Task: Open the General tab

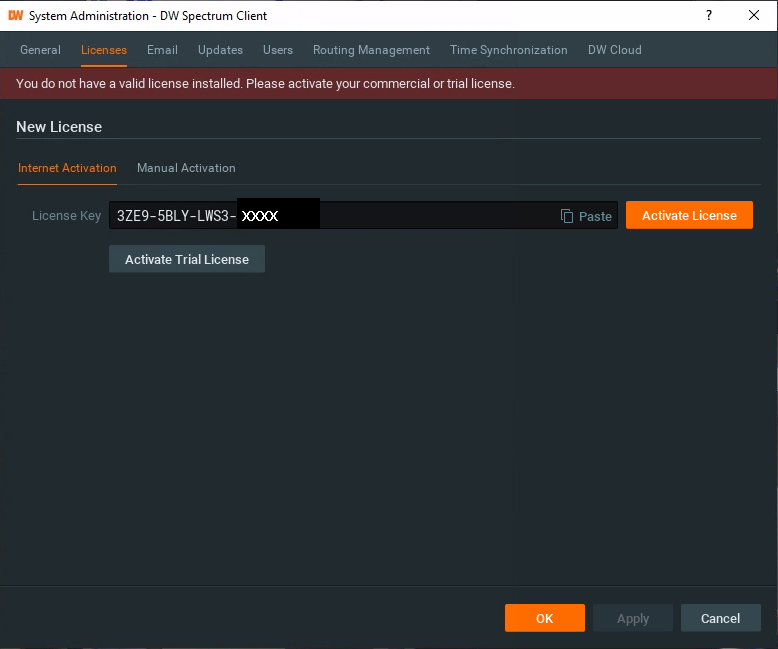Action: (40, 50)
